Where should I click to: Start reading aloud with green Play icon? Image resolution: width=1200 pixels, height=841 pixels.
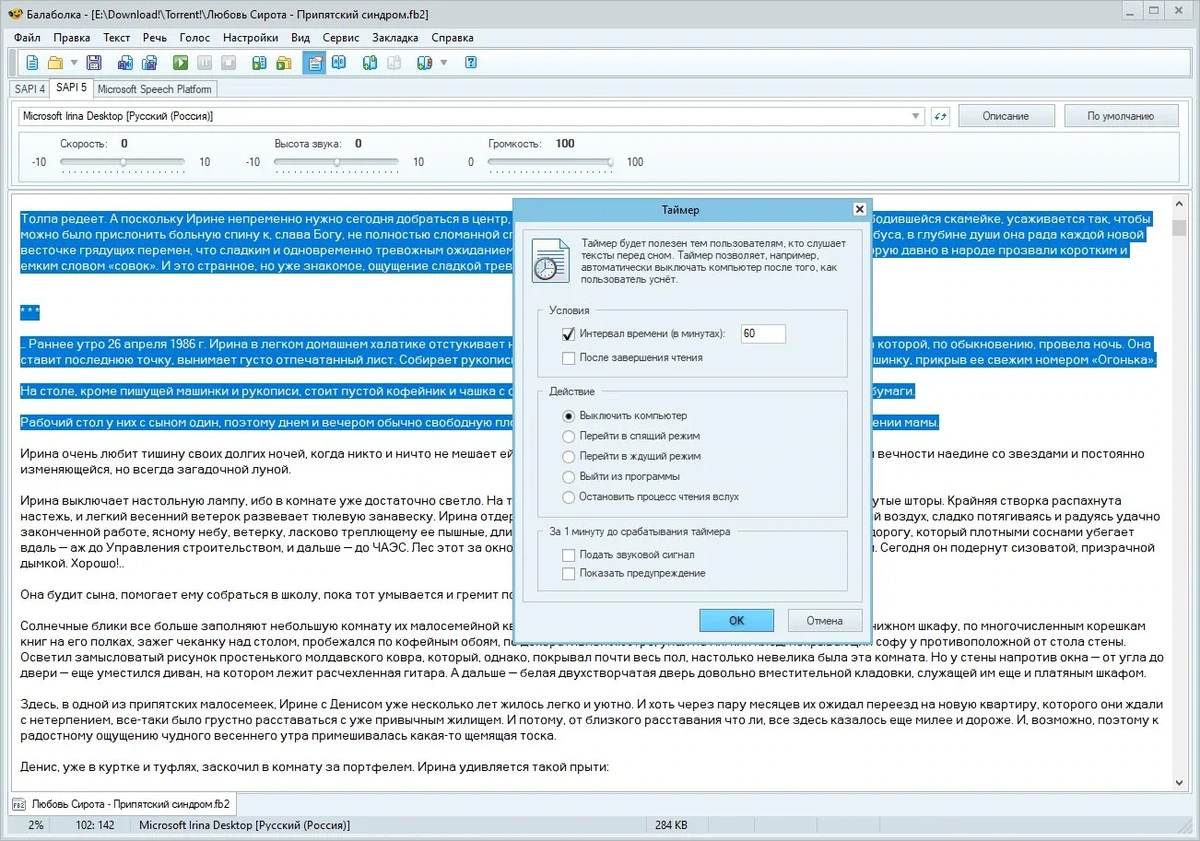pos(180,63)
